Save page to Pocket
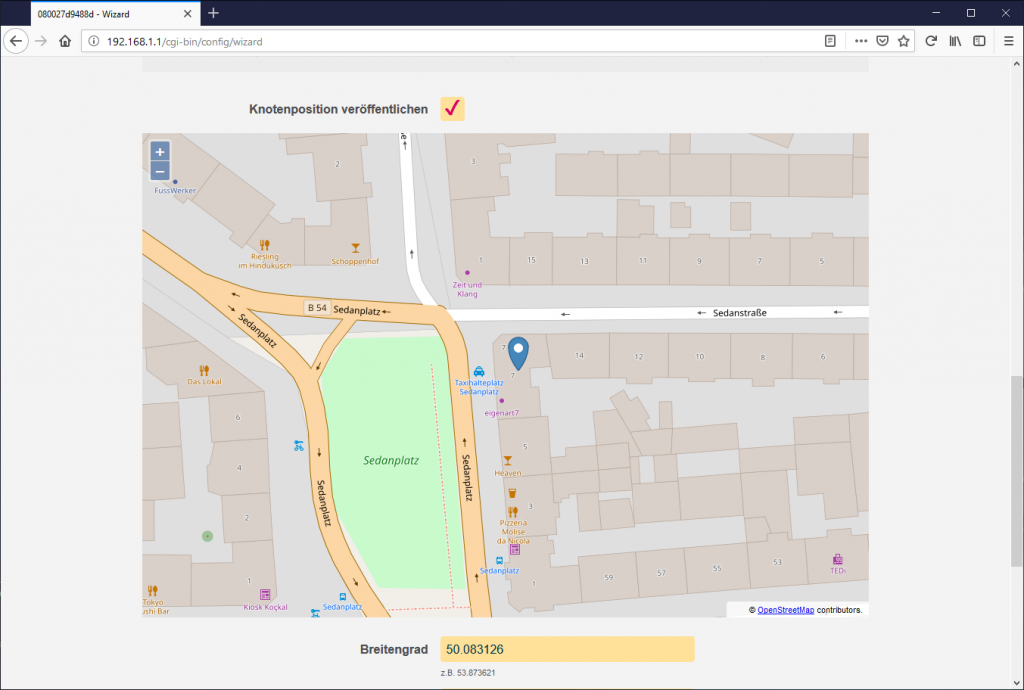 coord(882,41)
